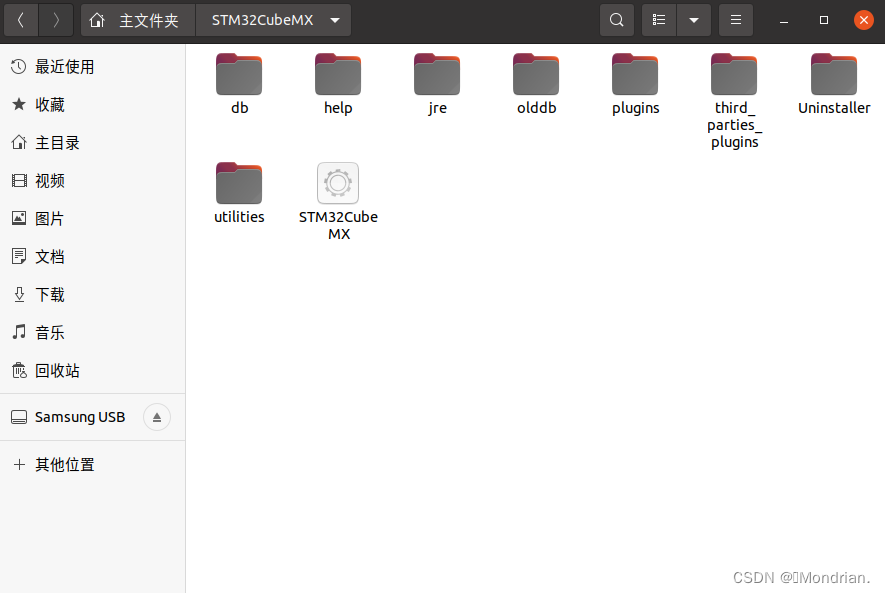Image resolution: width=885 pixels, height=593 pixels.
Task: Open 其他位置 other locations
Action: (x=93, y=464)
